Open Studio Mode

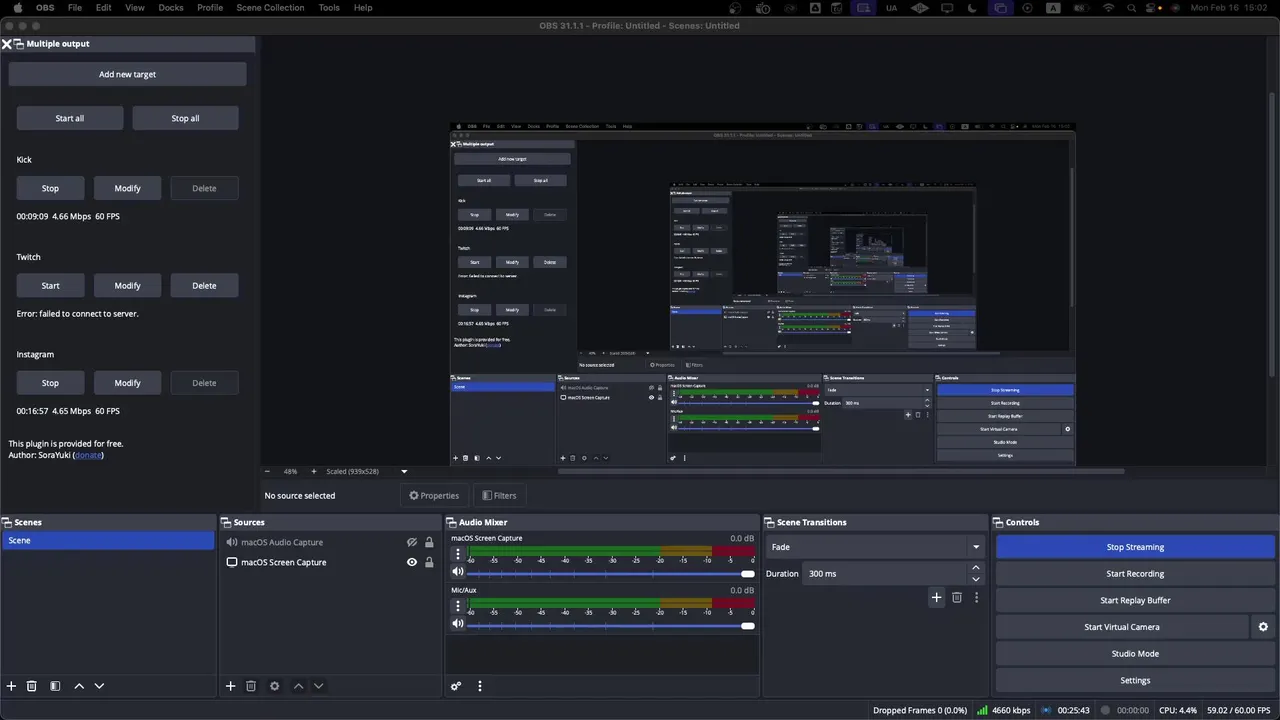(1135, 654)
